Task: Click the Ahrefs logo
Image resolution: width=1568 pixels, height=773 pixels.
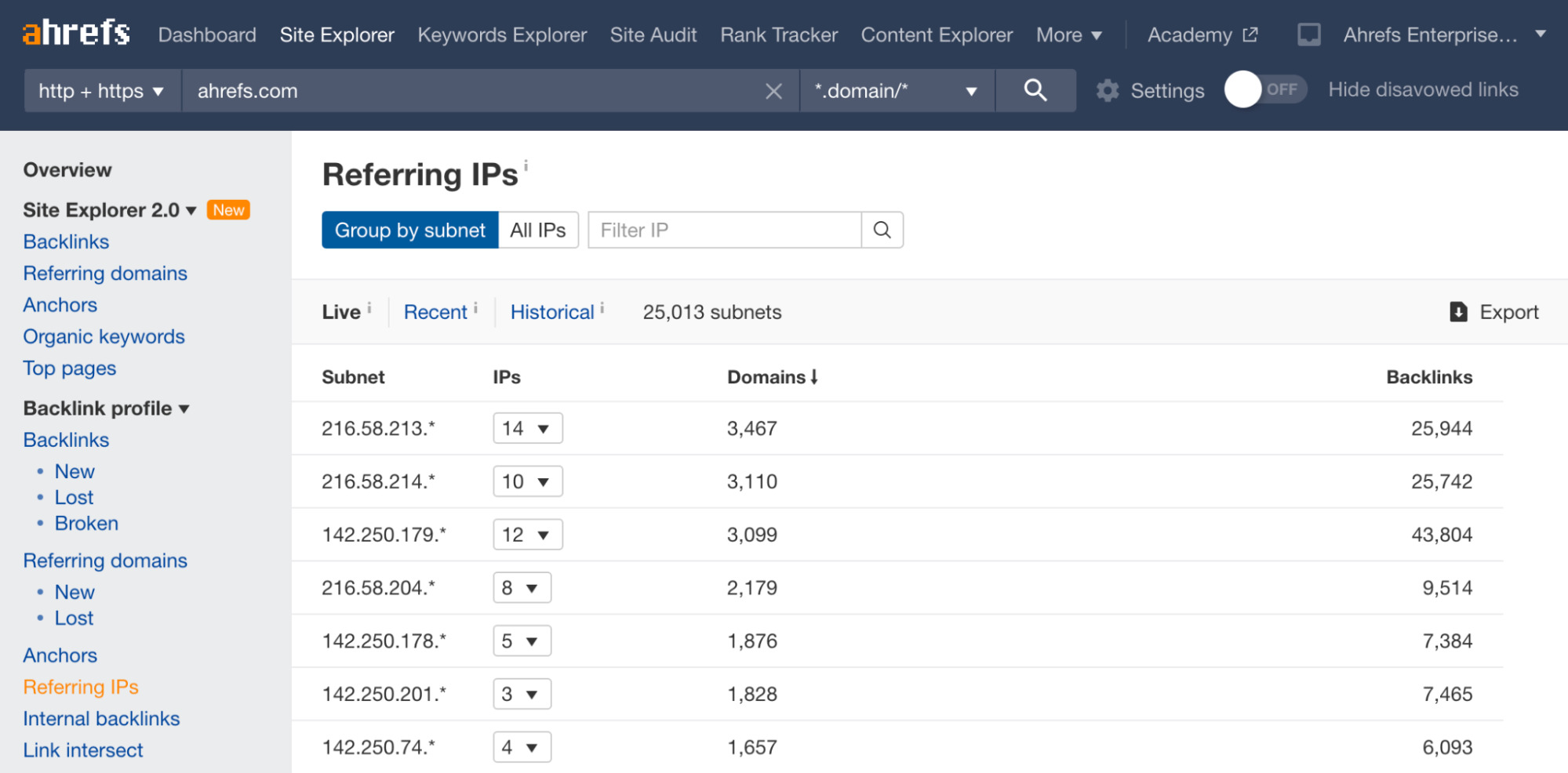Action: (x=76, y=34)
